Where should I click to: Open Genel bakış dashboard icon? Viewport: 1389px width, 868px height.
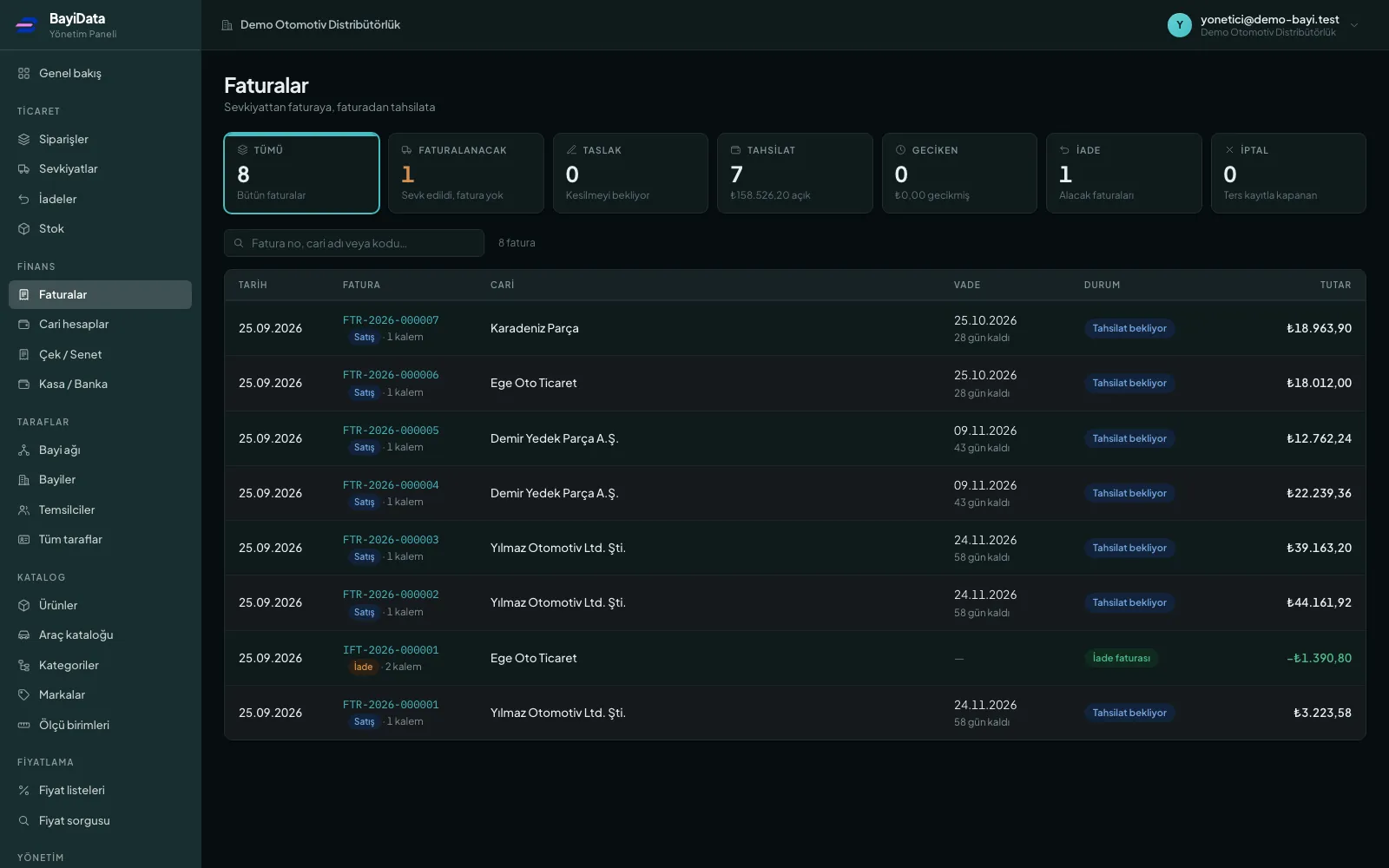point(24,74)
